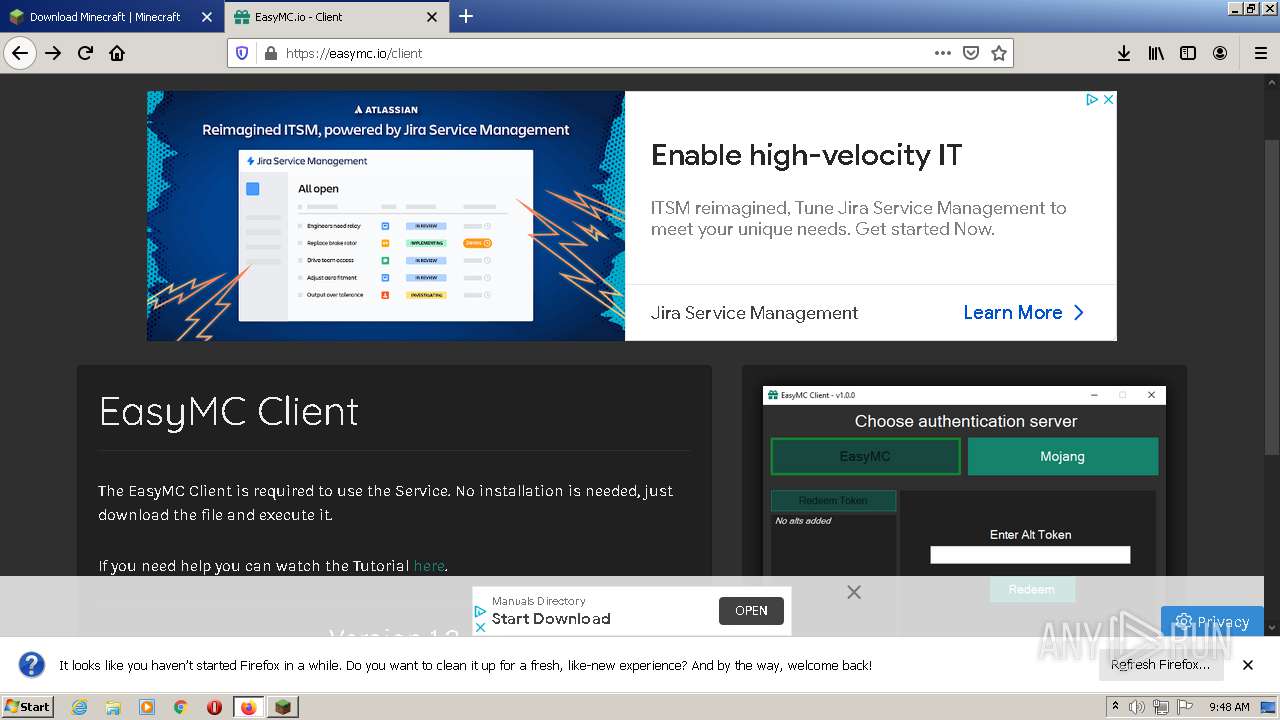This screenshot has width=1280, height=720.
Task: Open network status tray icon
Action: tap(1161, 707)
